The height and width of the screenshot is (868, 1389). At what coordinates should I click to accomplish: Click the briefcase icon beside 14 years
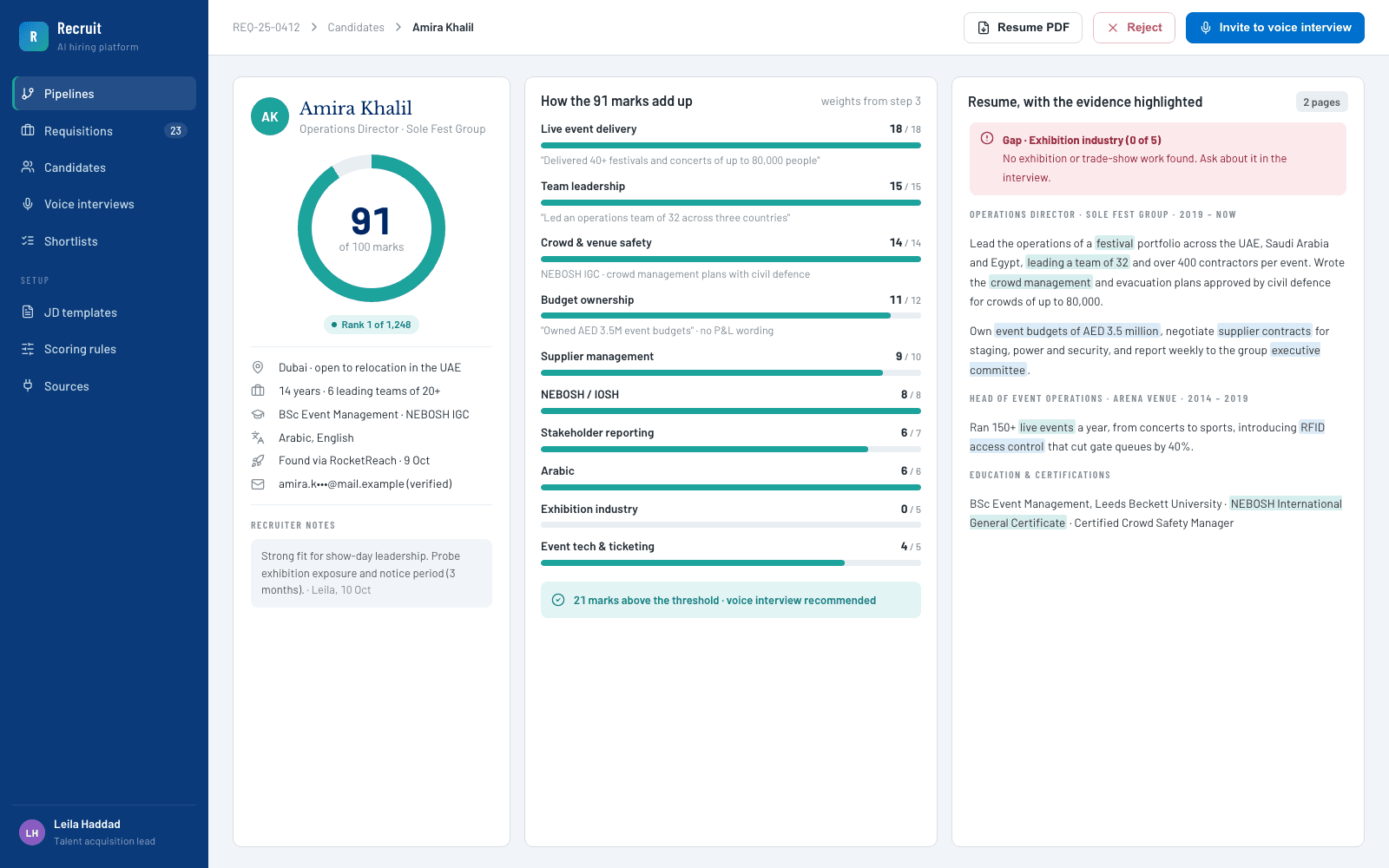(x=258, y=391)
